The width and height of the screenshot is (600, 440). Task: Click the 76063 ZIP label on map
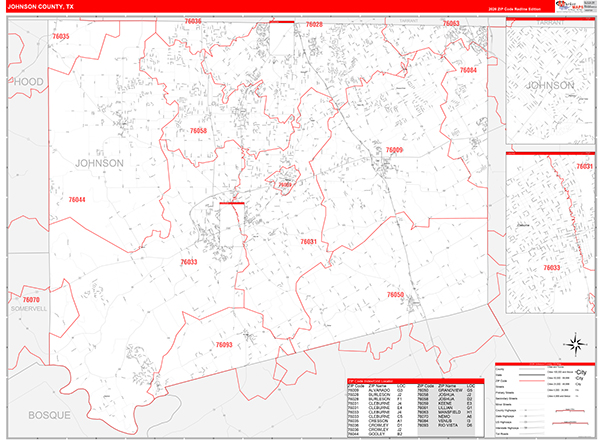coord(451,23)
